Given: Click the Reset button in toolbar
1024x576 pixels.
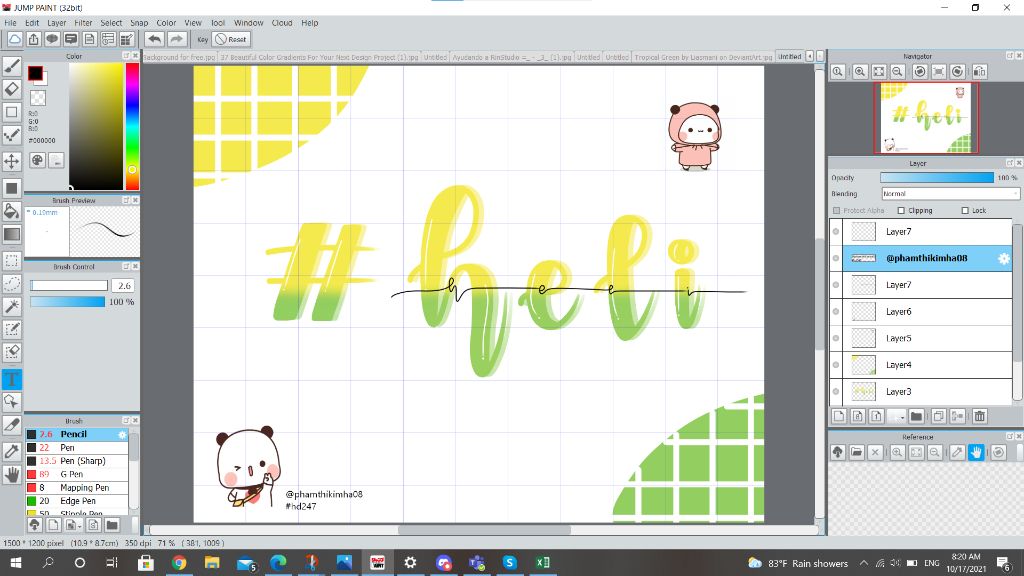Looking at the screenshot, I should coord(231,39).
